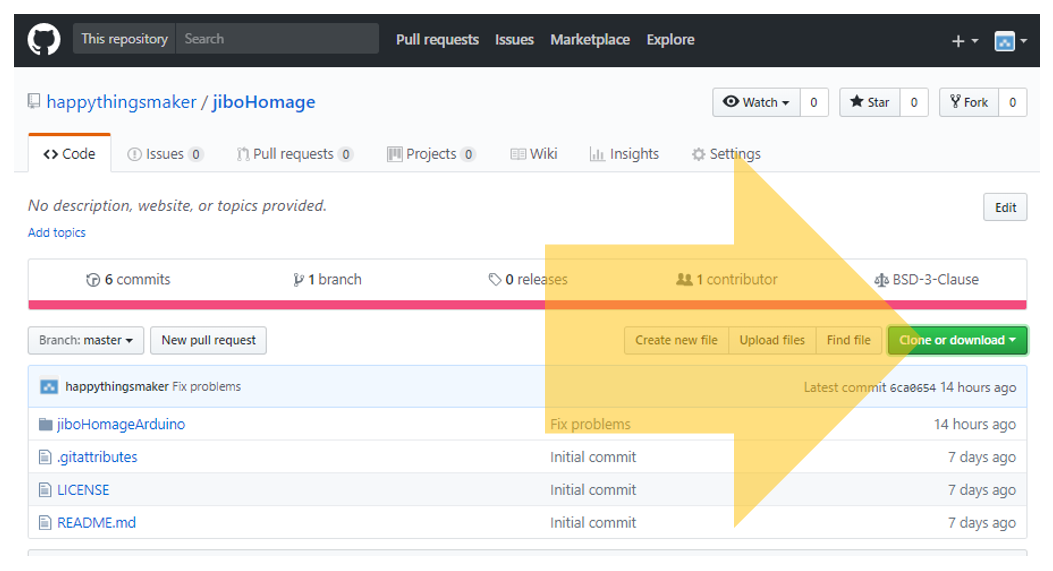The width and height of the screenshot is (1053, 571).
Task: Click the Add topics link
Action: tap(57, 233)
